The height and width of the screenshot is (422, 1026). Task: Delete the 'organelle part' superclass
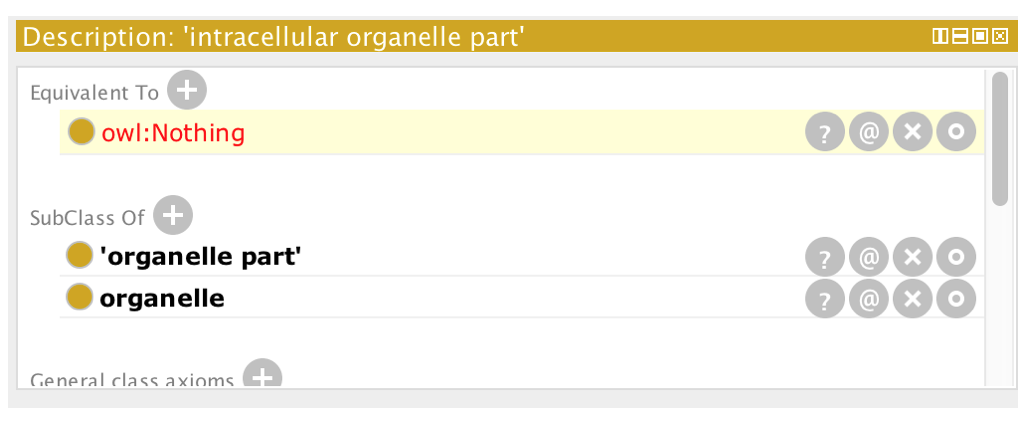click(x=912, y=257)
